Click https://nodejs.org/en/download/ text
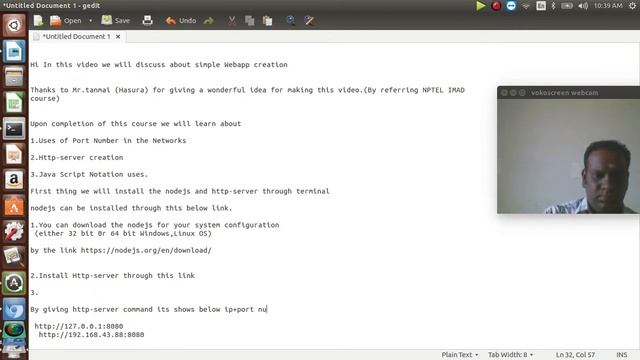 pos(146,251)
